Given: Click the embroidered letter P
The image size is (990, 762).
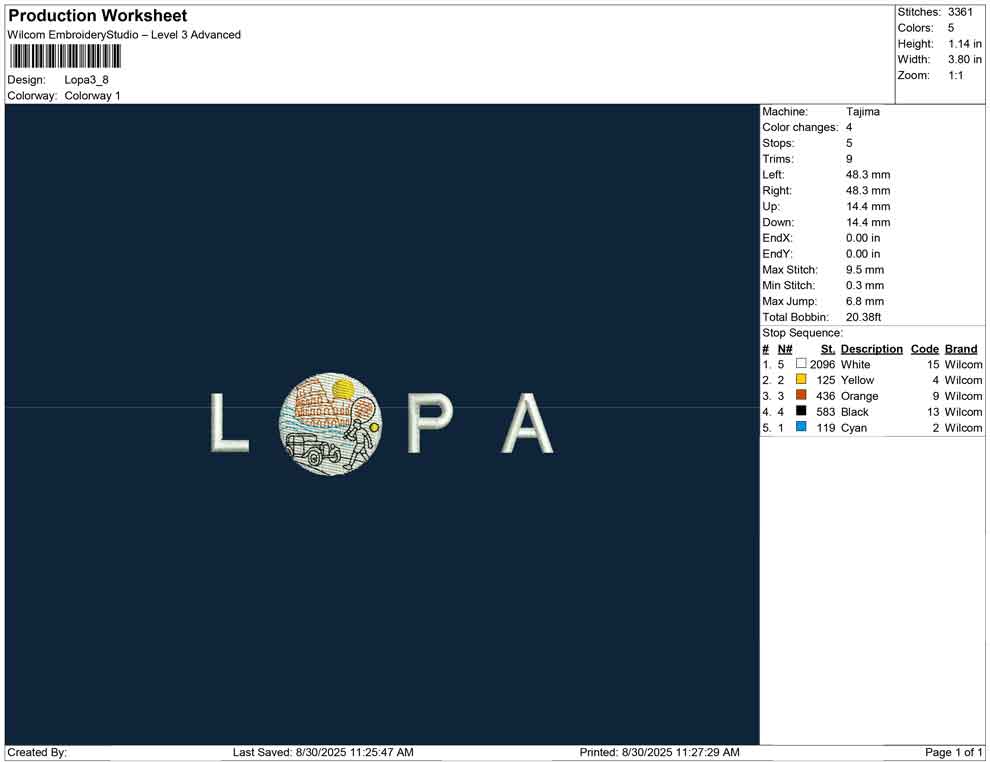Looking at the screenshot, I should tap(428, 422).
